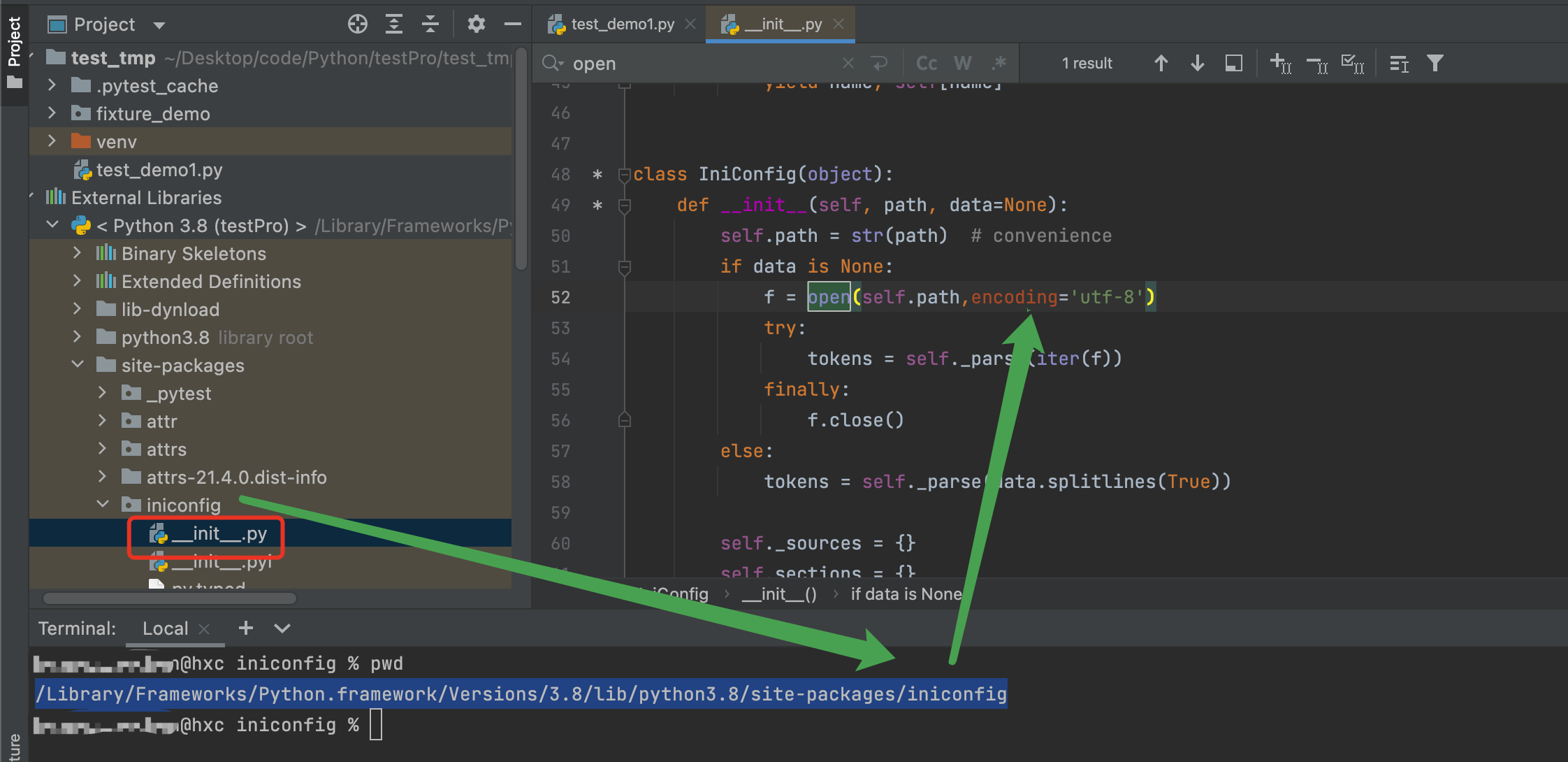
Task: Click fold marker on class IniConfig line
Action: pos(625,174)
